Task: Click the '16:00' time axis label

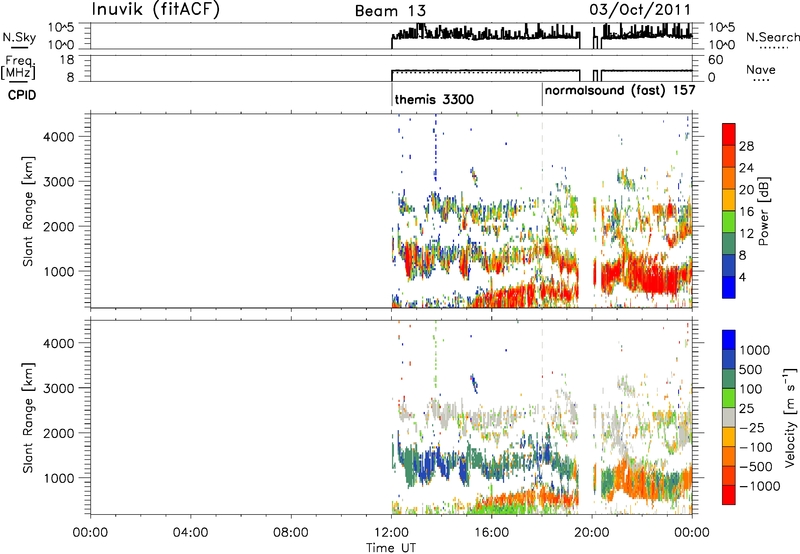Action: [491, 533]
